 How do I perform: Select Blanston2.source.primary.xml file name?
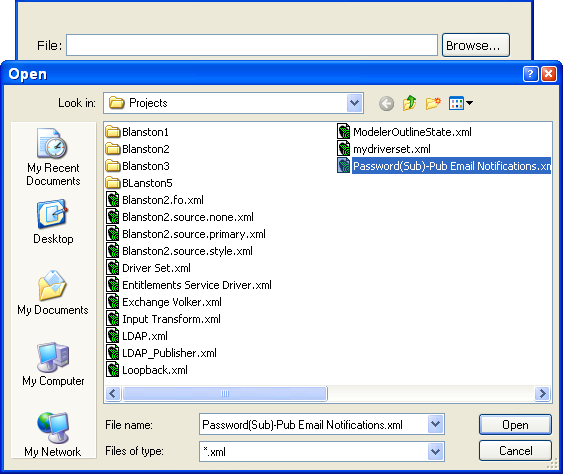[194, 234]
